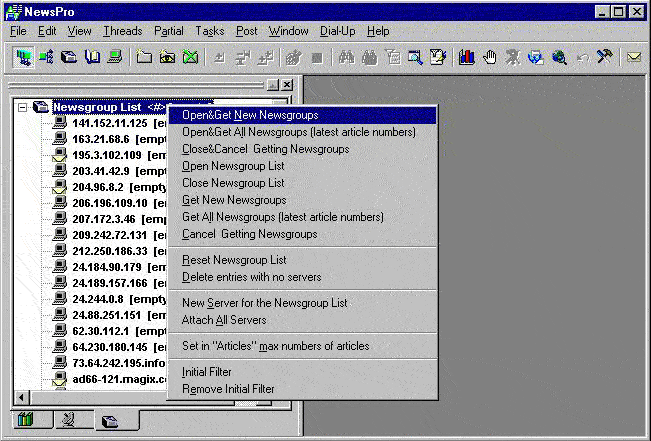Click the open book toolbar icon

pos(92,57)
